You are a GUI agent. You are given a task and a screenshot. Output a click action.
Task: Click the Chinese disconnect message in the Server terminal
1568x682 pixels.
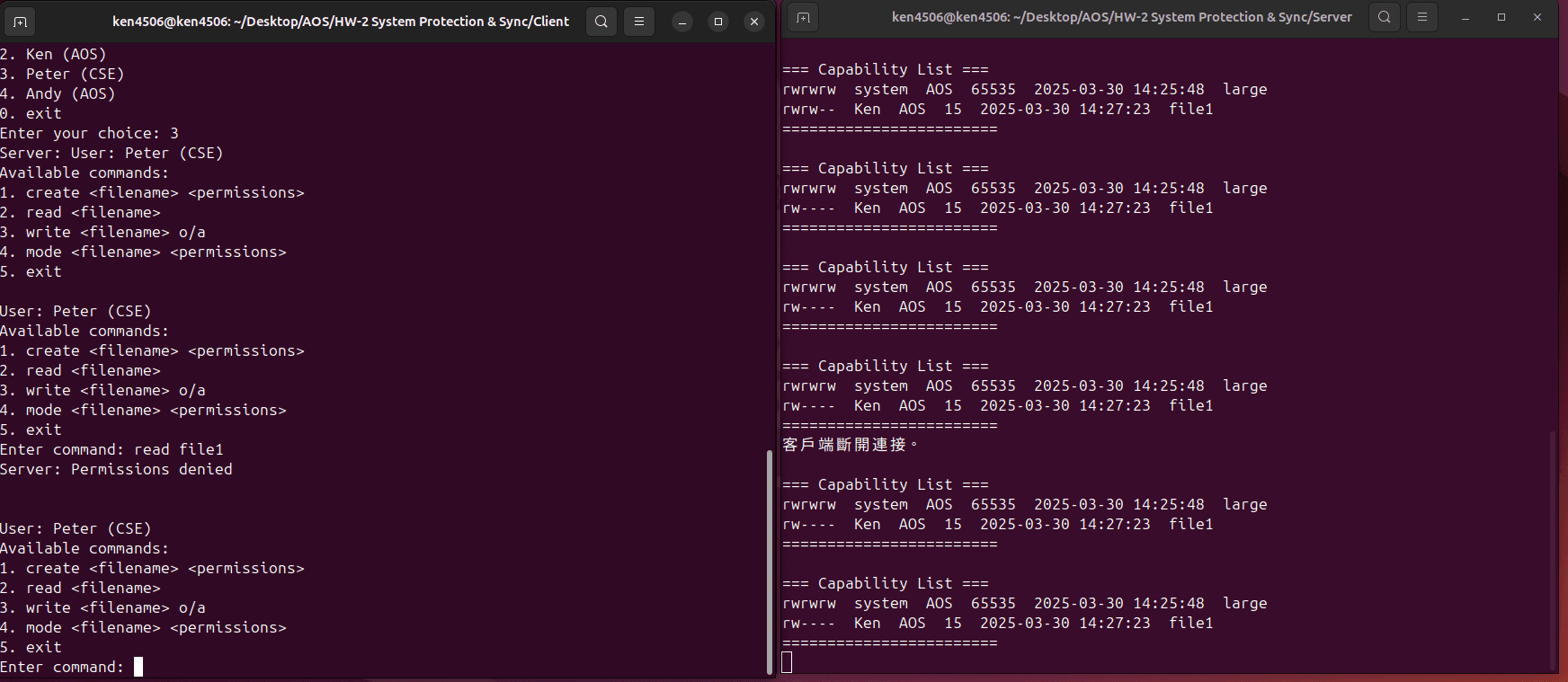851,445
